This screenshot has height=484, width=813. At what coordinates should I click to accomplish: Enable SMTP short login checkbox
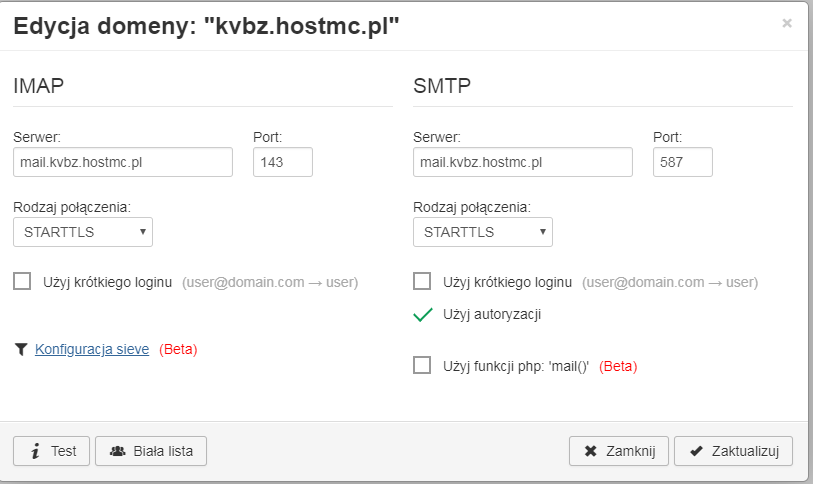[422, 281]
